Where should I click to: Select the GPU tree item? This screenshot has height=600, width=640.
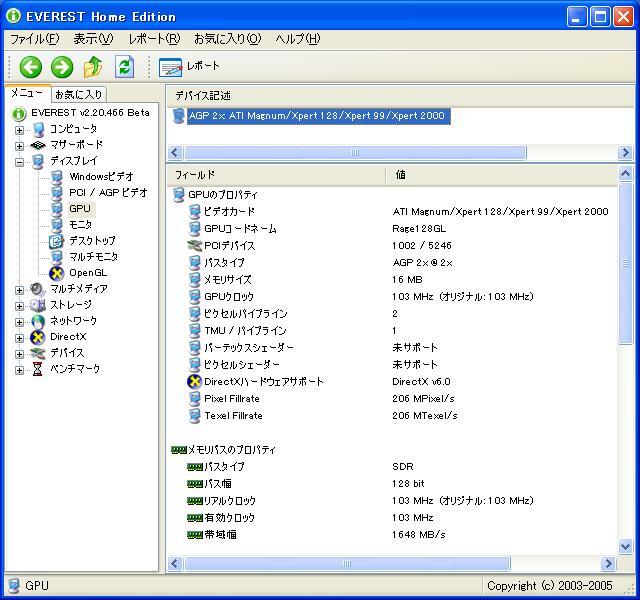(x=80, y=209)
